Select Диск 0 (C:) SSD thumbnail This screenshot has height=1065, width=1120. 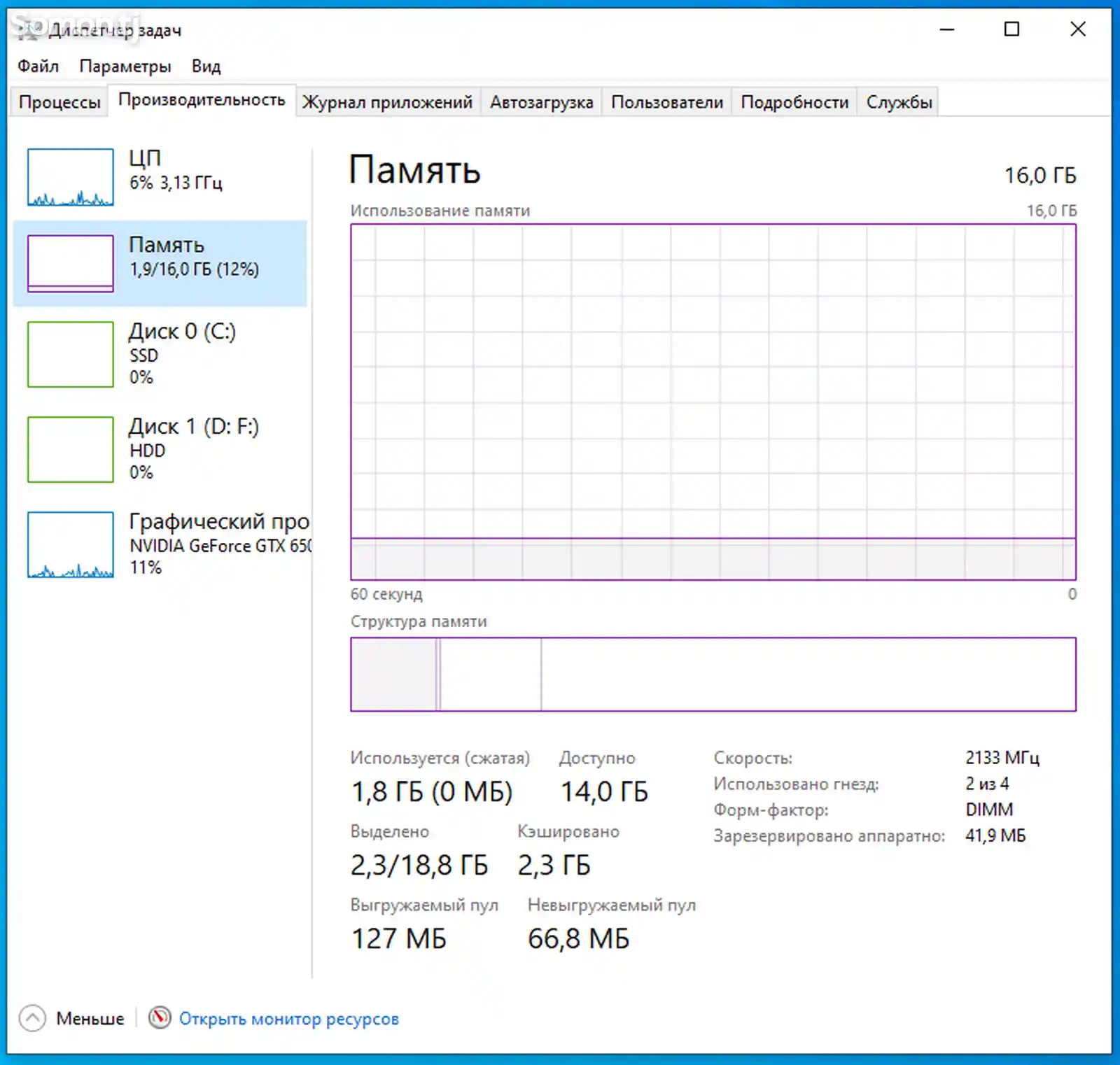[x=70, y=354]
